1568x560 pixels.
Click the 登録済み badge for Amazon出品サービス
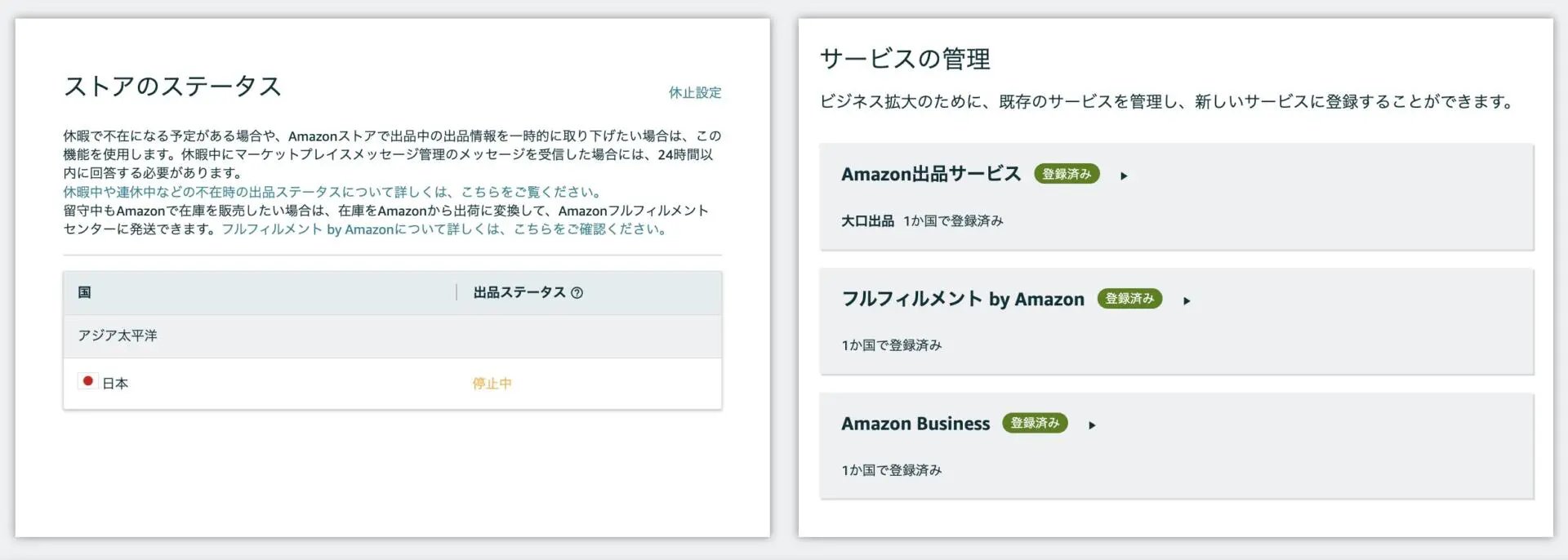click(x=1067, y=174)
